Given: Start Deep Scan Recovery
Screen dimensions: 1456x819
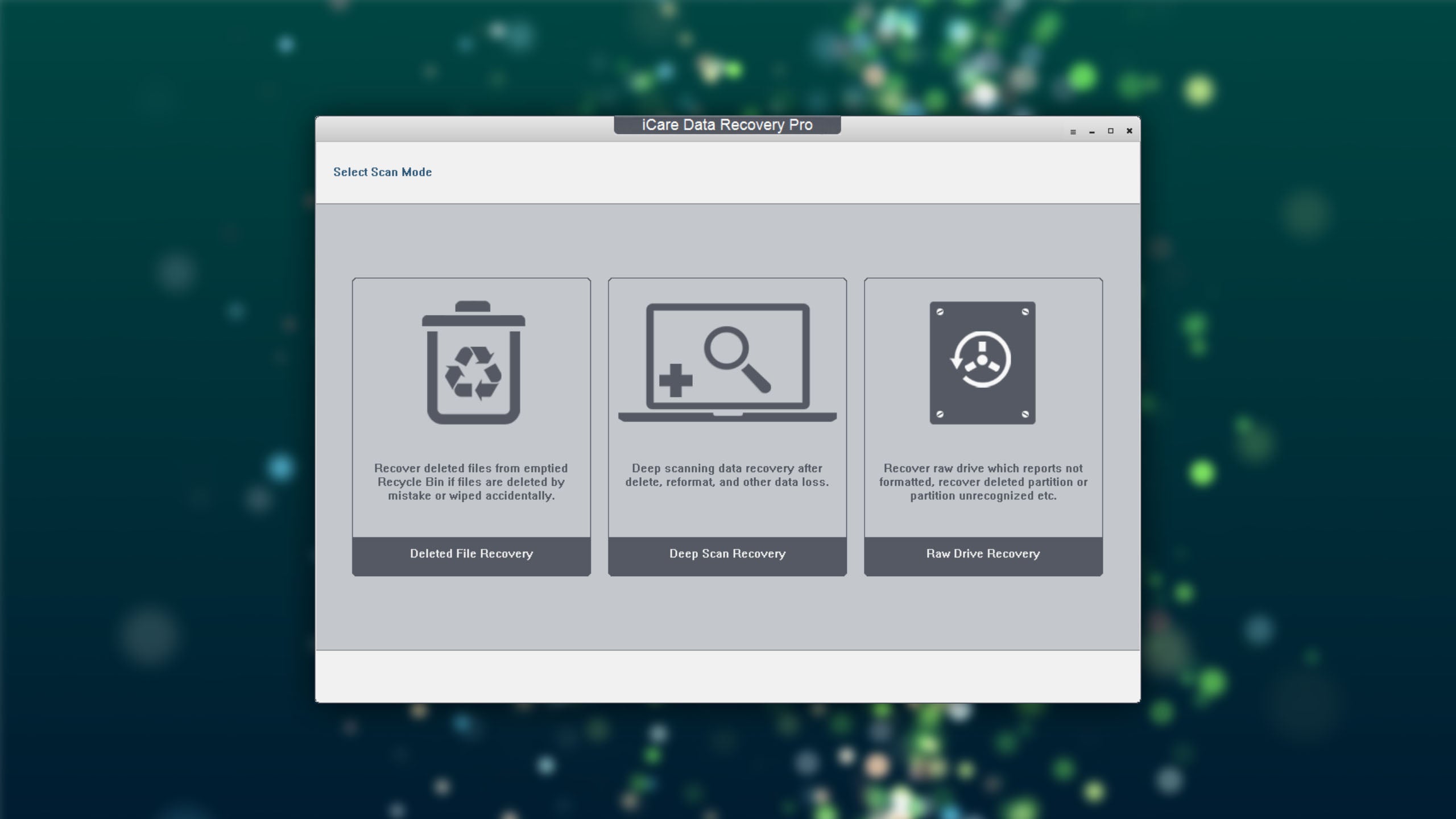Looking at the screenshot, I should click(x=727, y=554).
